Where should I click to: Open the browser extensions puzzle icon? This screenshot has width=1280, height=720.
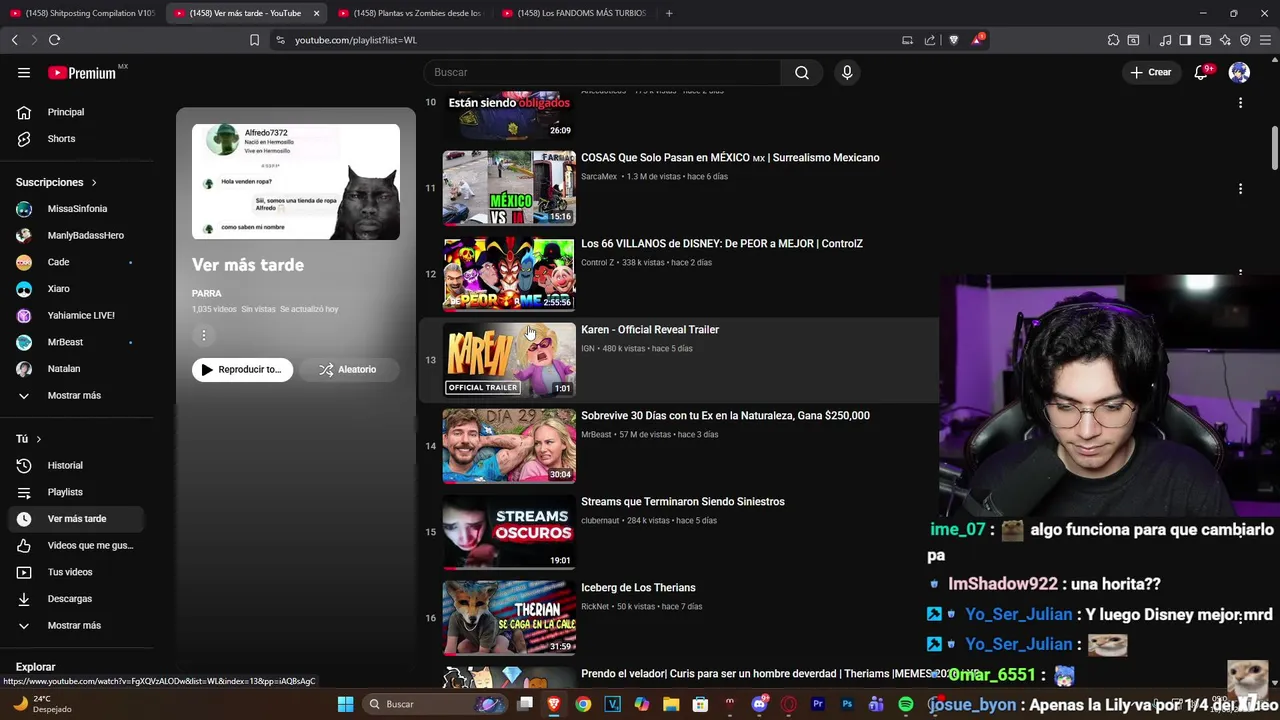tap(1113, 40)
